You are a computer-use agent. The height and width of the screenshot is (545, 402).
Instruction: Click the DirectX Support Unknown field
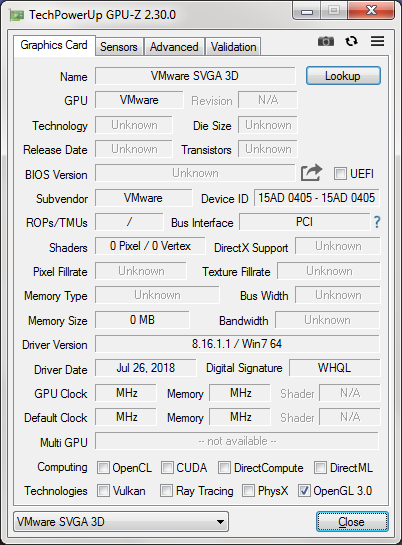[338, 246]
